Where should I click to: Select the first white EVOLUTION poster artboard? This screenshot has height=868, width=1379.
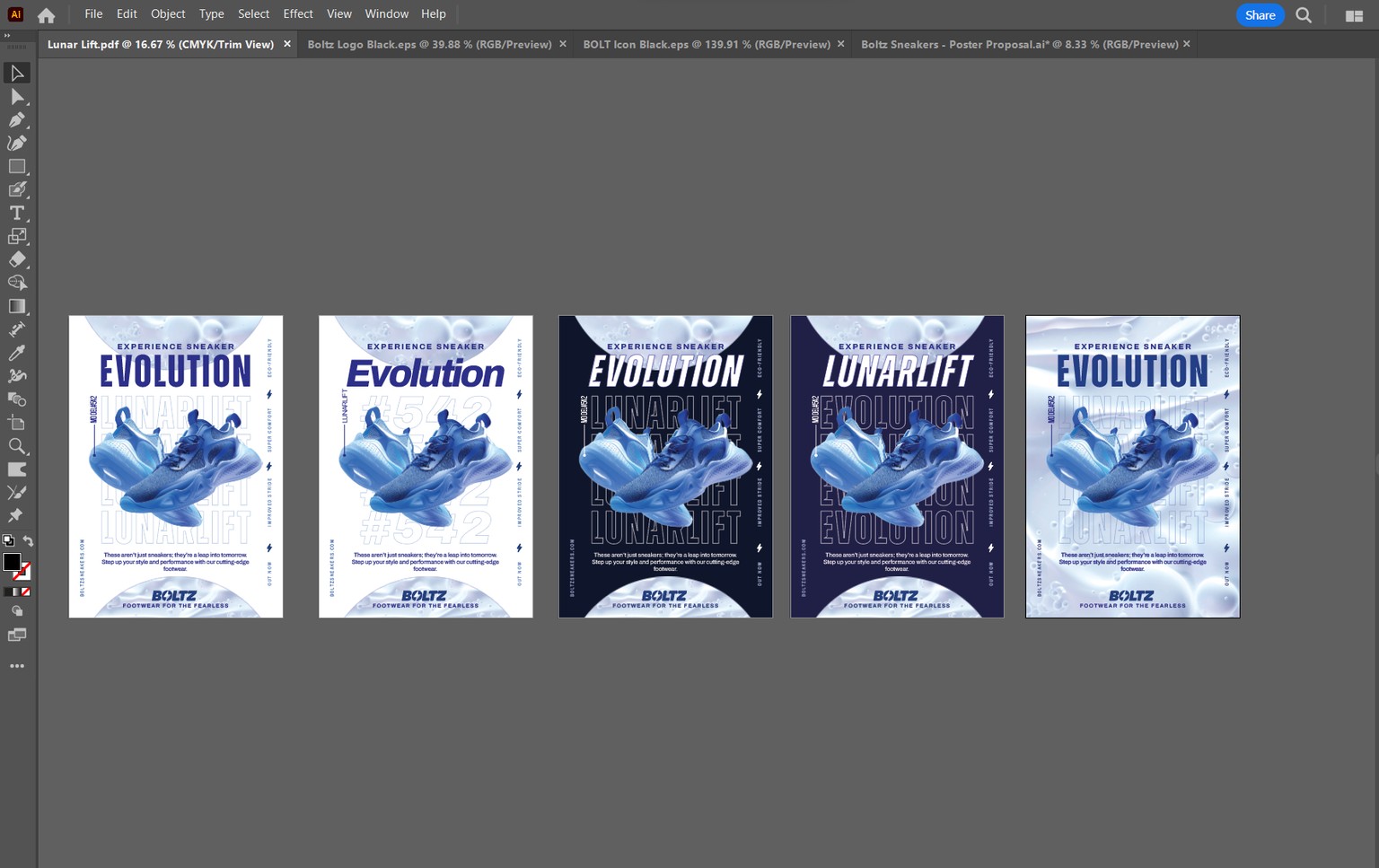176,466
